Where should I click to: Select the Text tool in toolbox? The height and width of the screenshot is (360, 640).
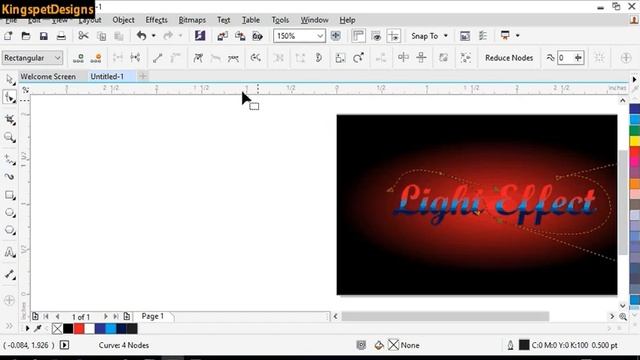10,252
